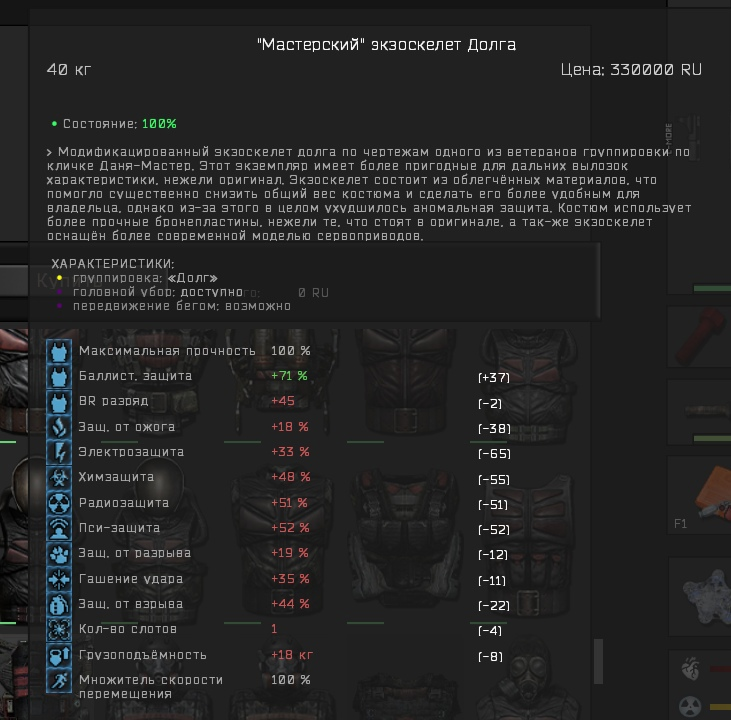
Task: Click the (-65) electro comparison value
Action: click(x=494, y=454)
